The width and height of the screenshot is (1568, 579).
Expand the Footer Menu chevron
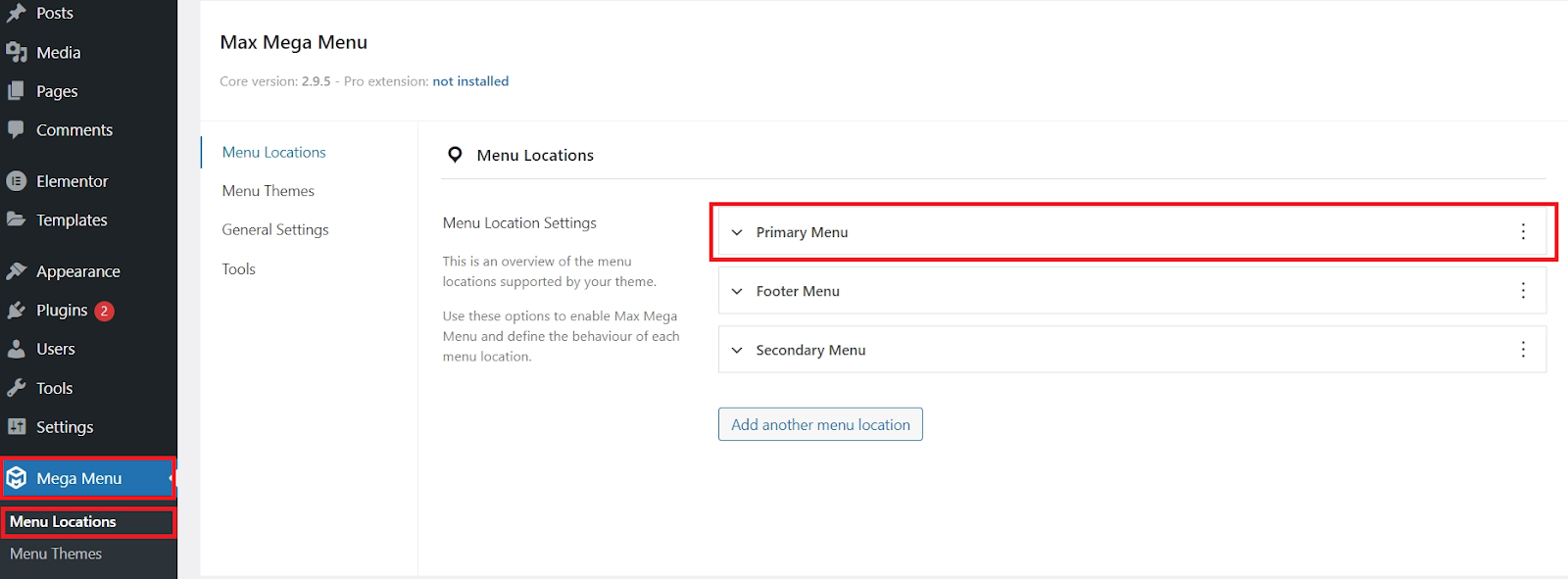point(737,291)
